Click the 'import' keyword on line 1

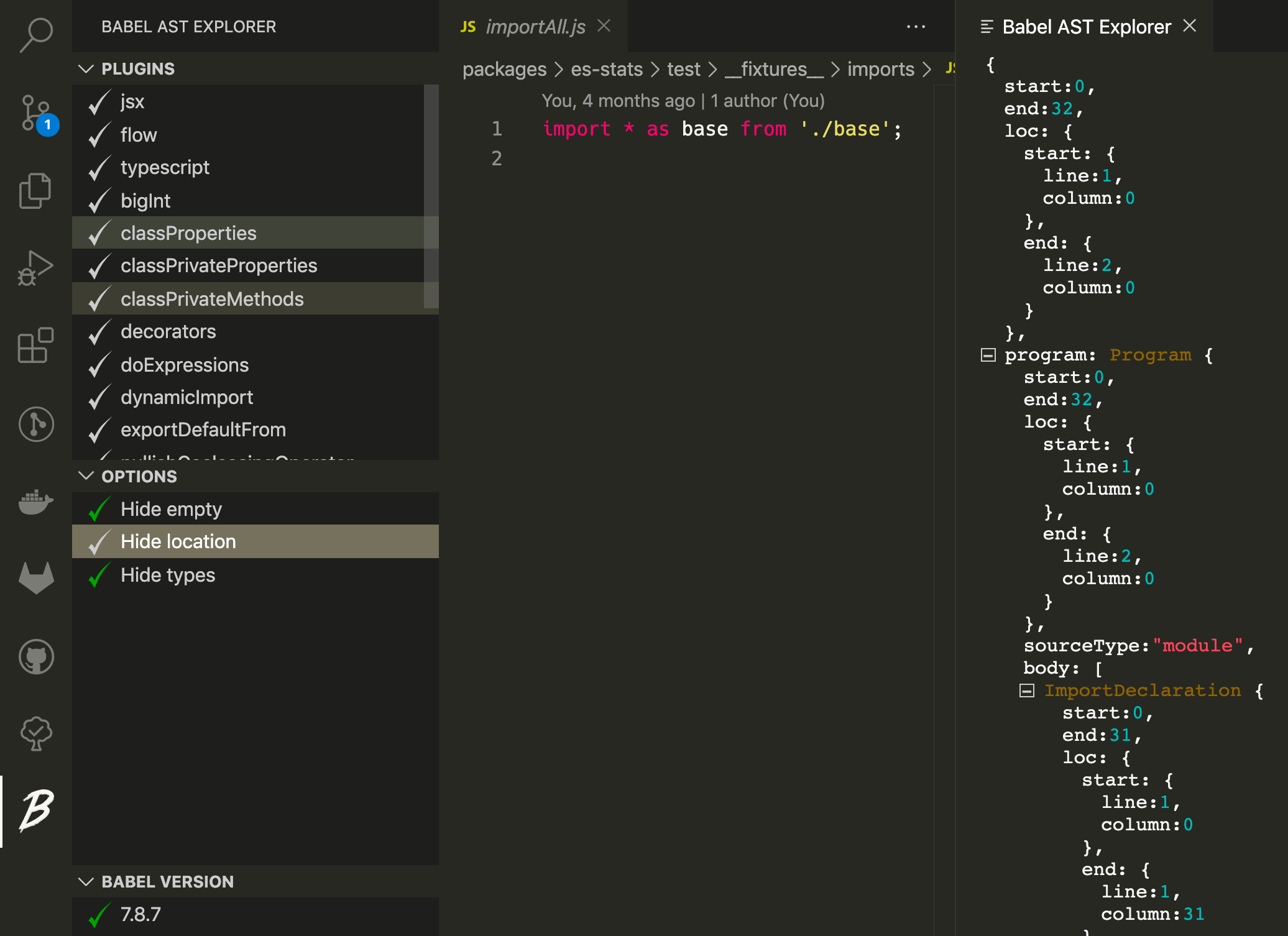[576, 129]
